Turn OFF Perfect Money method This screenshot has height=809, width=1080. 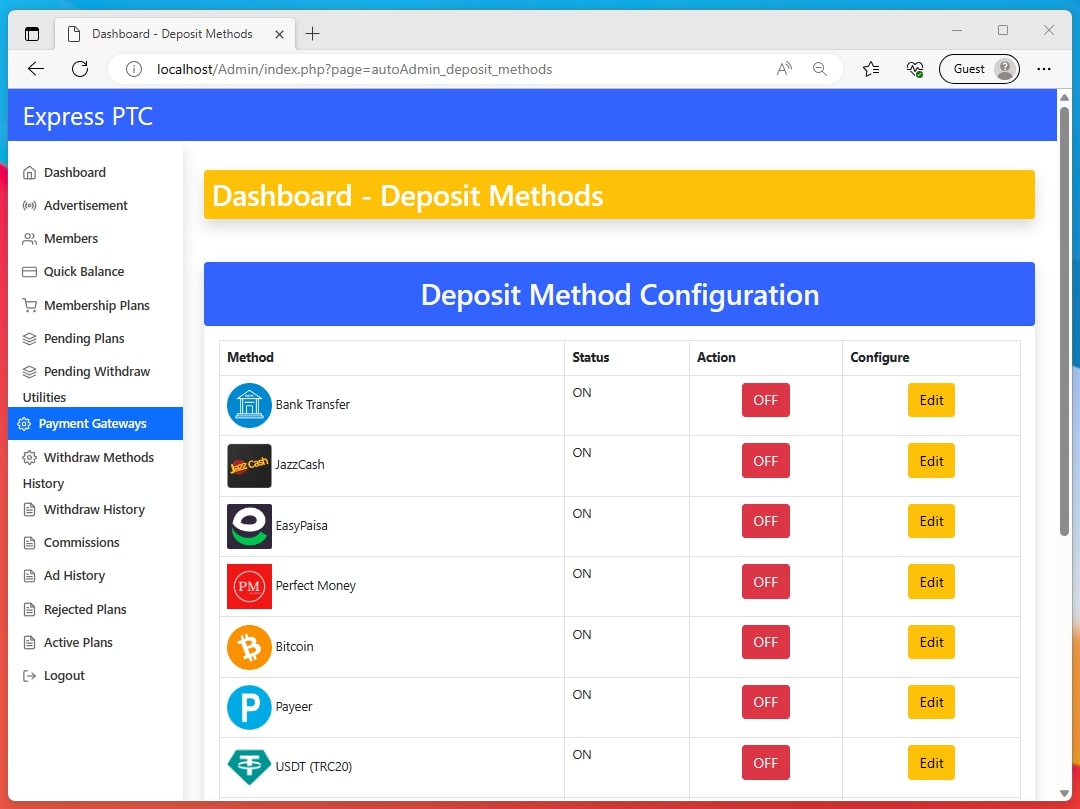click(x=765, y=582)
